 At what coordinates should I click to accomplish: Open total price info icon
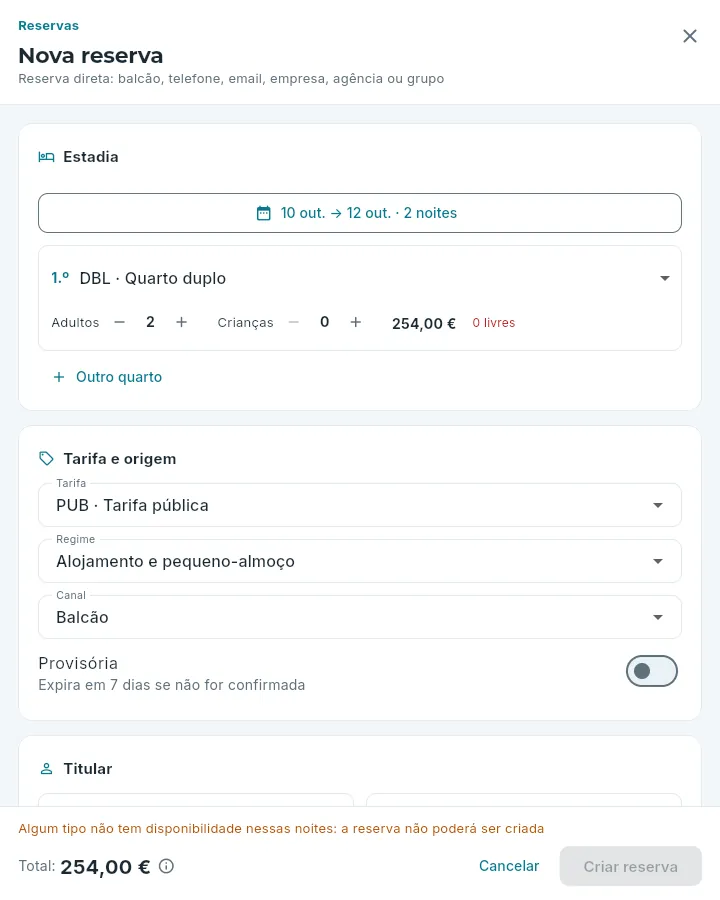[x=166, y=866]
